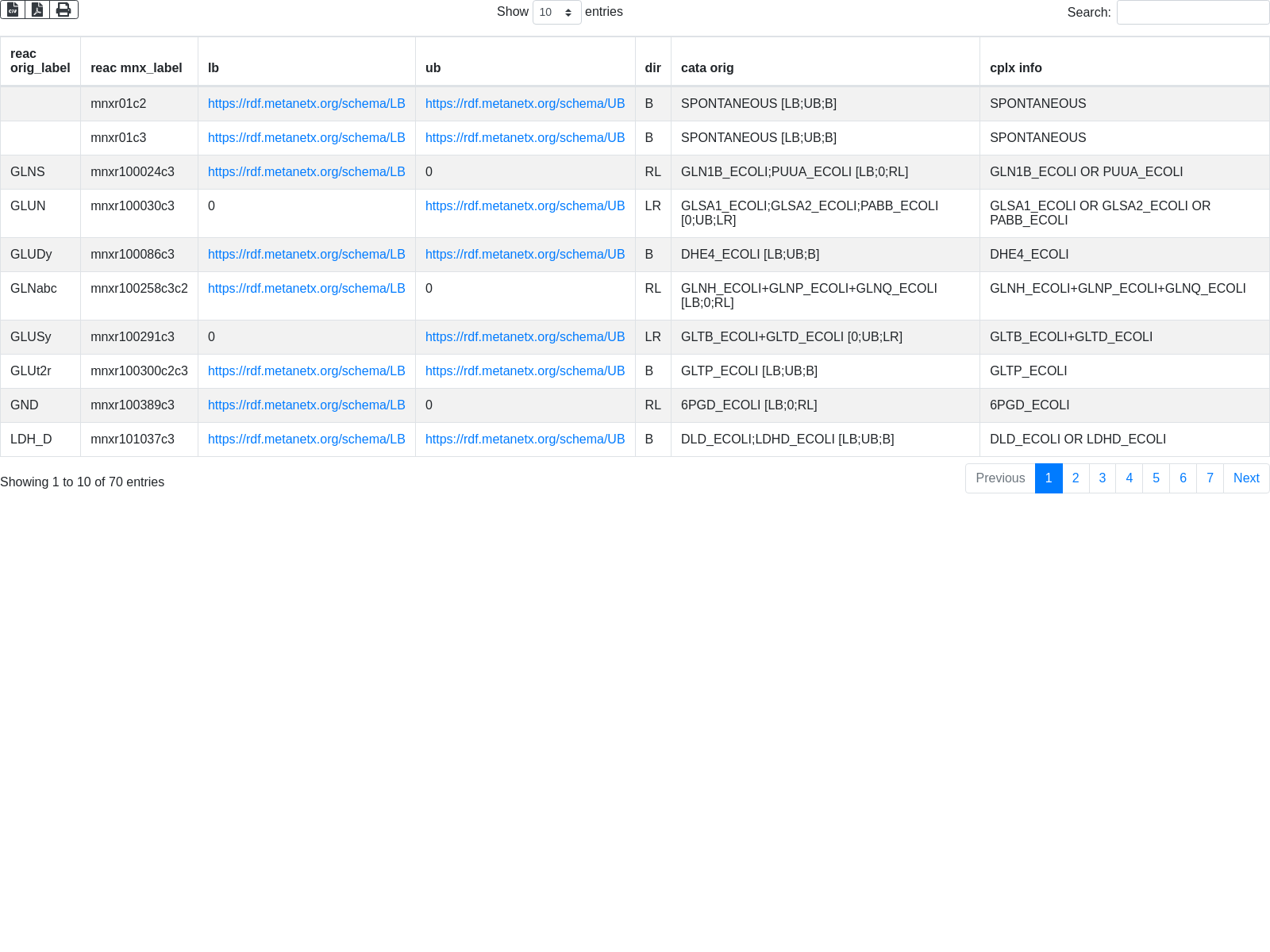Image resolution: width=1270 pixels, height=952 pixels.
Task: Sort by cata orig column header
Action: pos(707,68)
